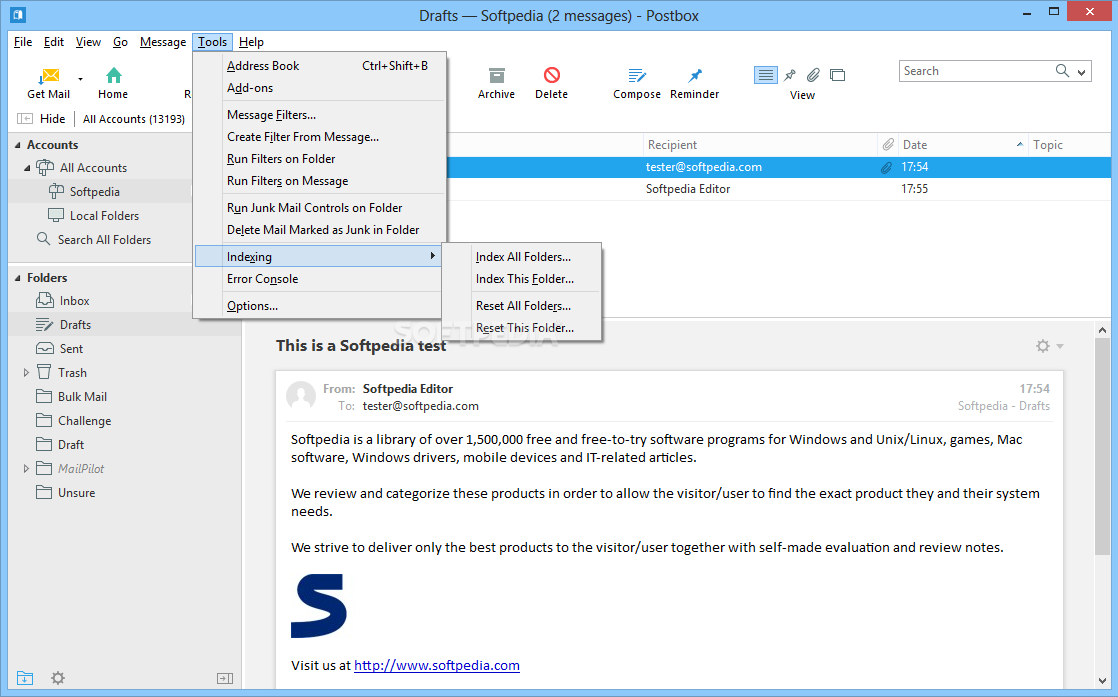Viewport: 1118px width, 697px height.
Task: Open Options... from Tools menu
Action: 319,306
